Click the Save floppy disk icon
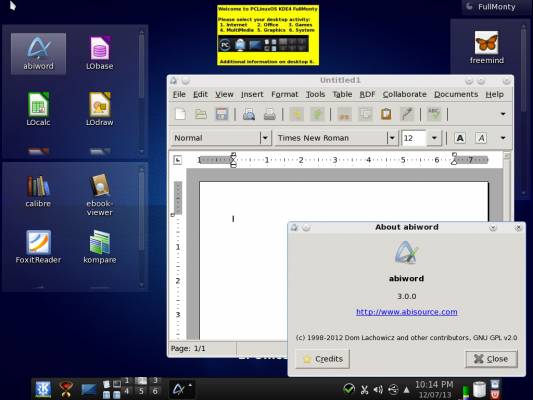 coord(222,114)
